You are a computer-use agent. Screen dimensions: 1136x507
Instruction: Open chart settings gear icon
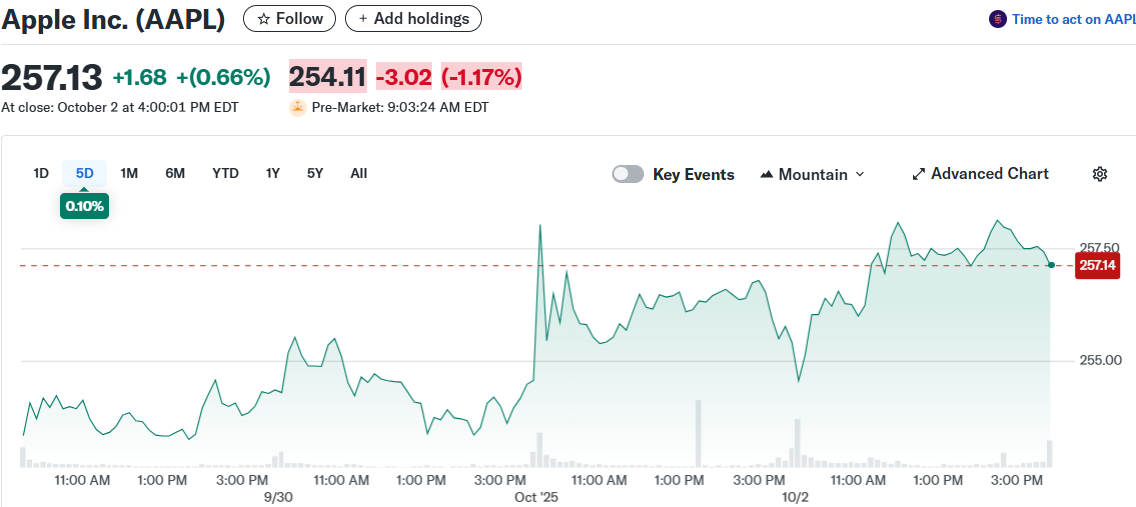point(1100,174)
